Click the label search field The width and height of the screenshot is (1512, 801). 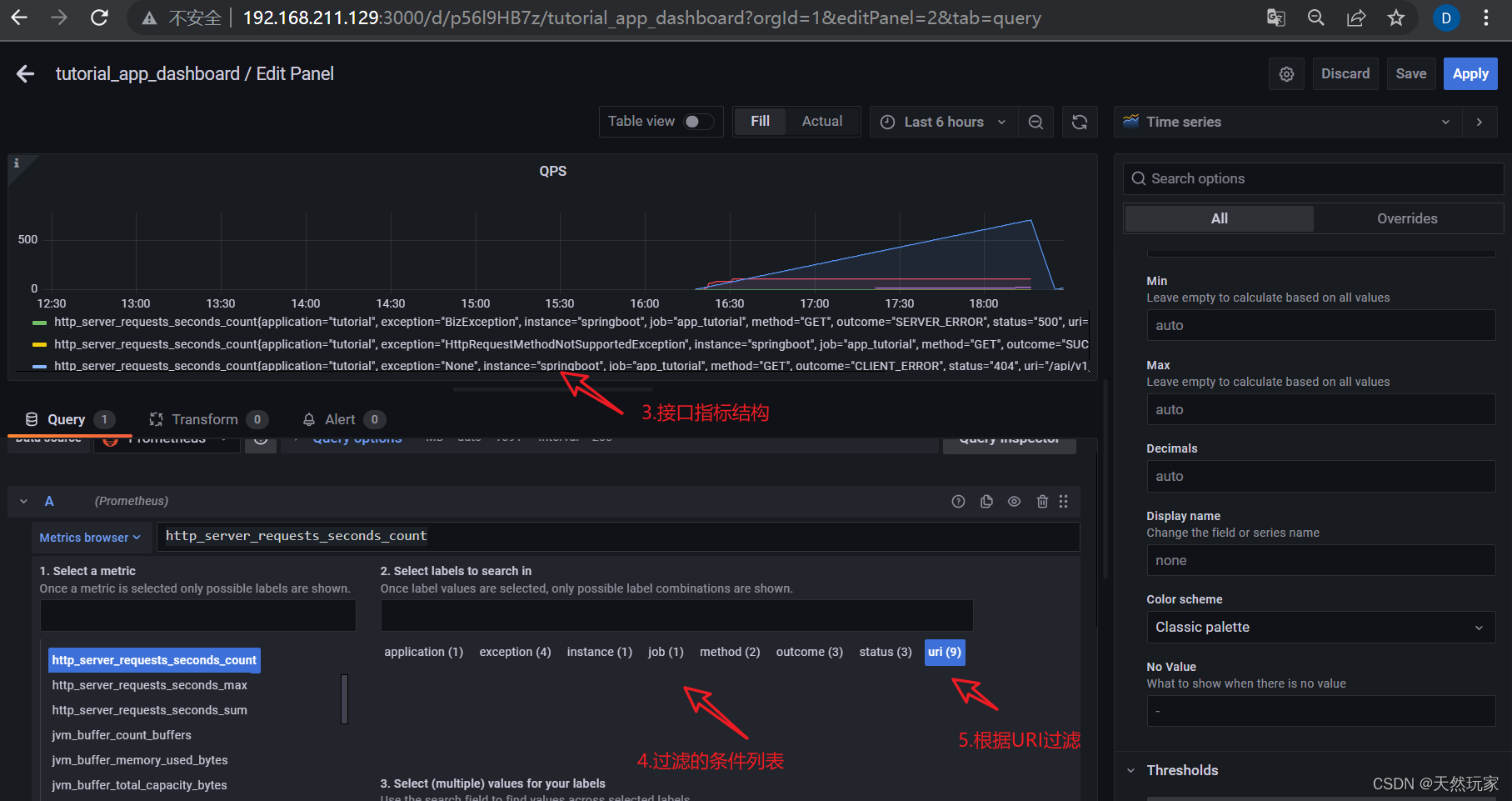point(676,616)
